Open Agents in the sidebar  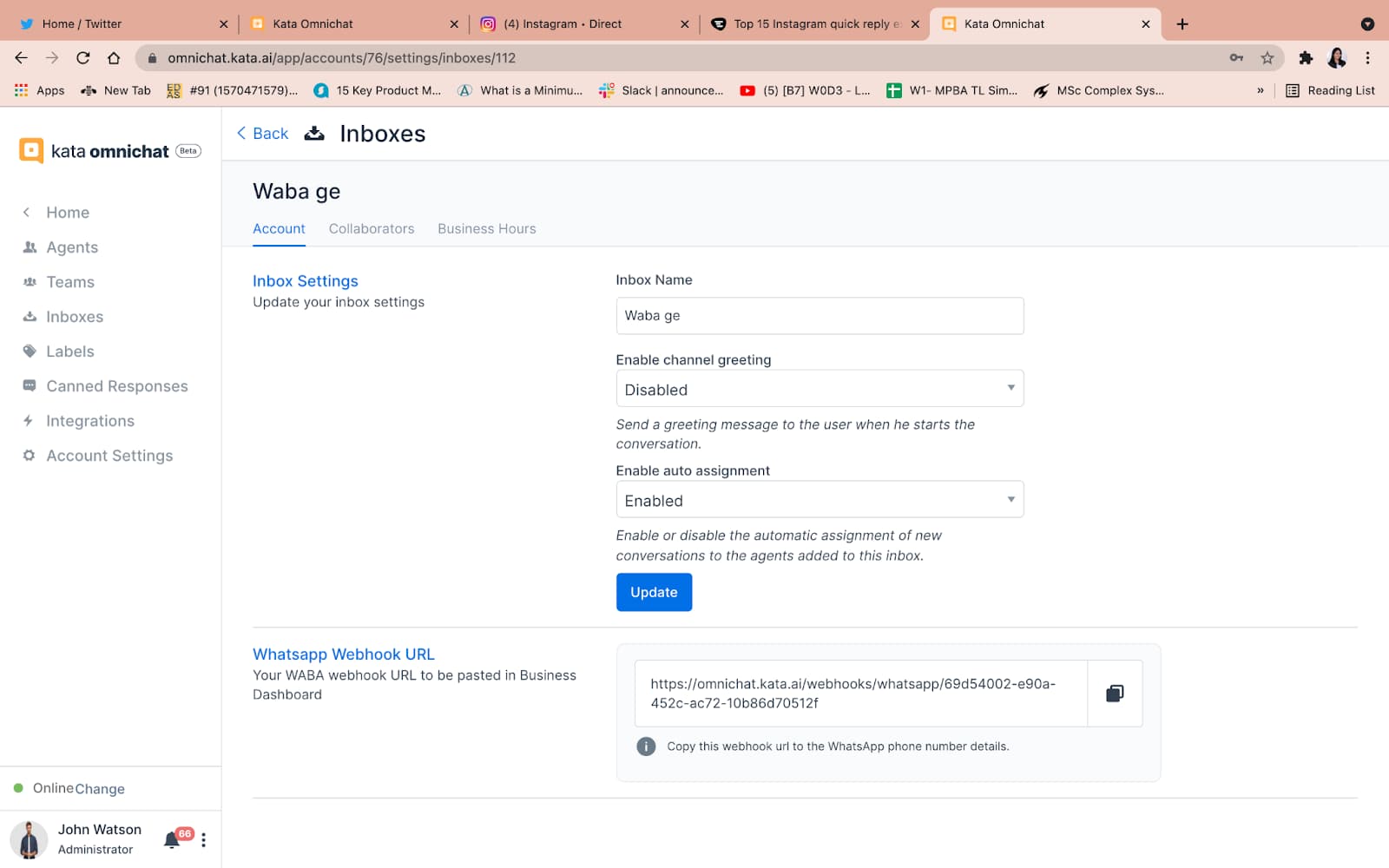72,247
